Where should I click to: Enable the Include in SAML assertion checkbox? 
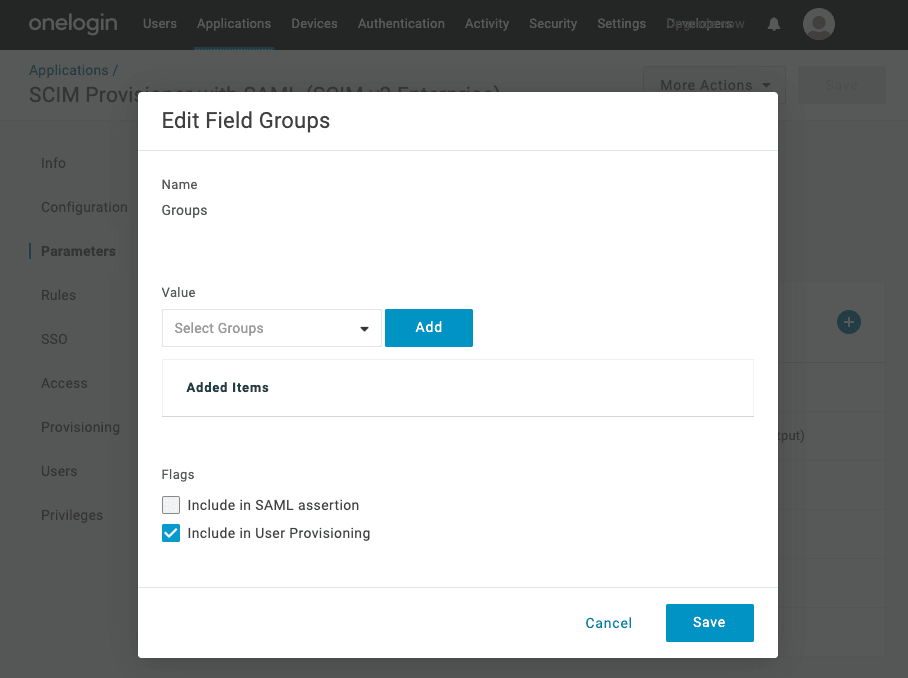click(x=170, y=505)
